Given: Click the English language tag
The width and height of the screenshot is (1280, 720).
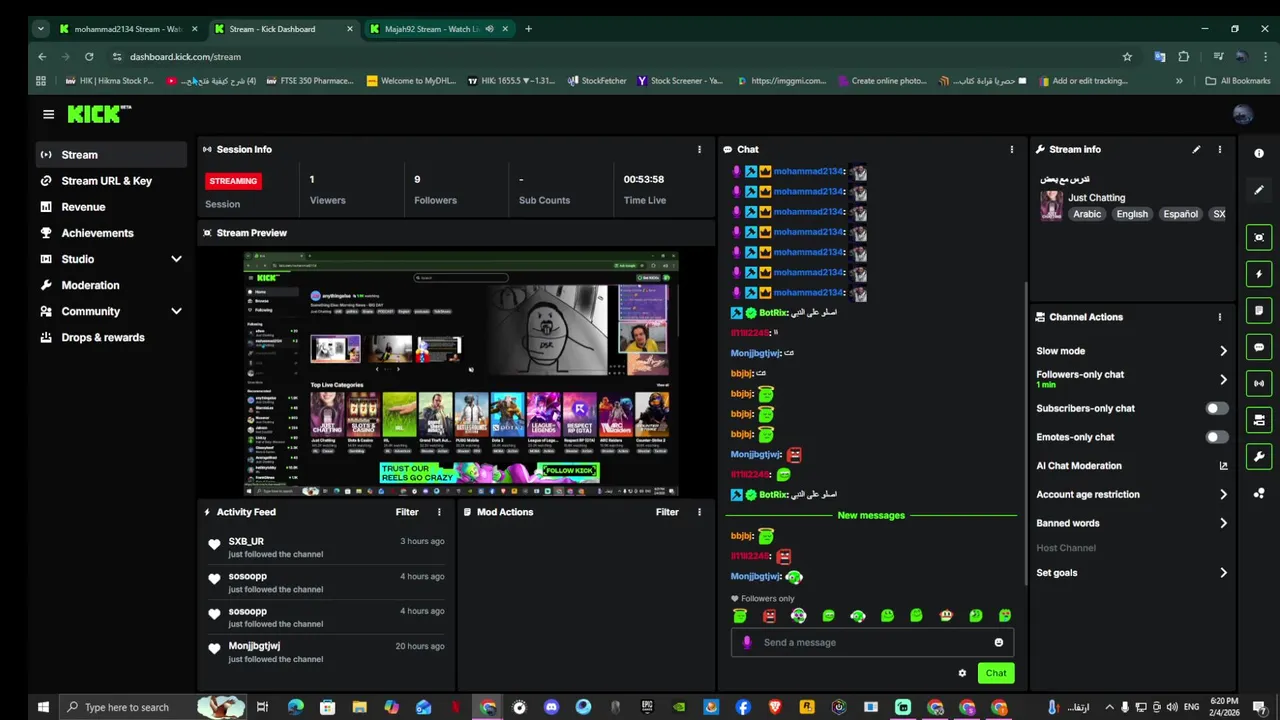Looking at the screenshot, I should [1132, 214].
